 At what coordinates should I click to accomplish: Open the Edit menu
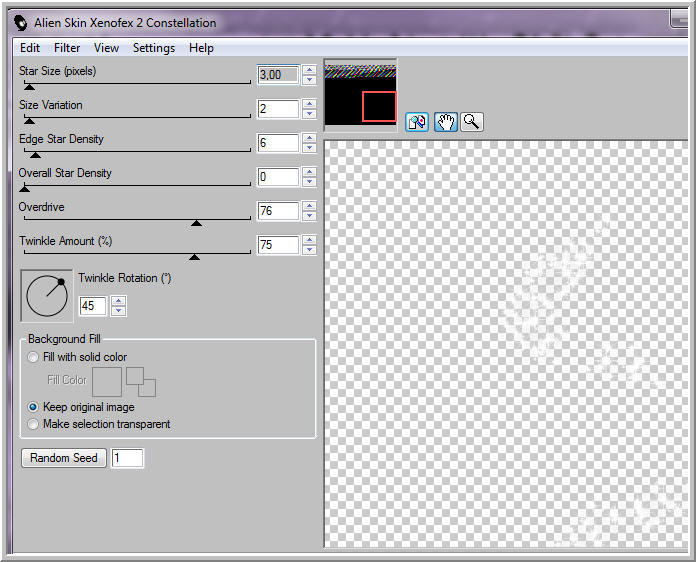[x=30, y=48]
